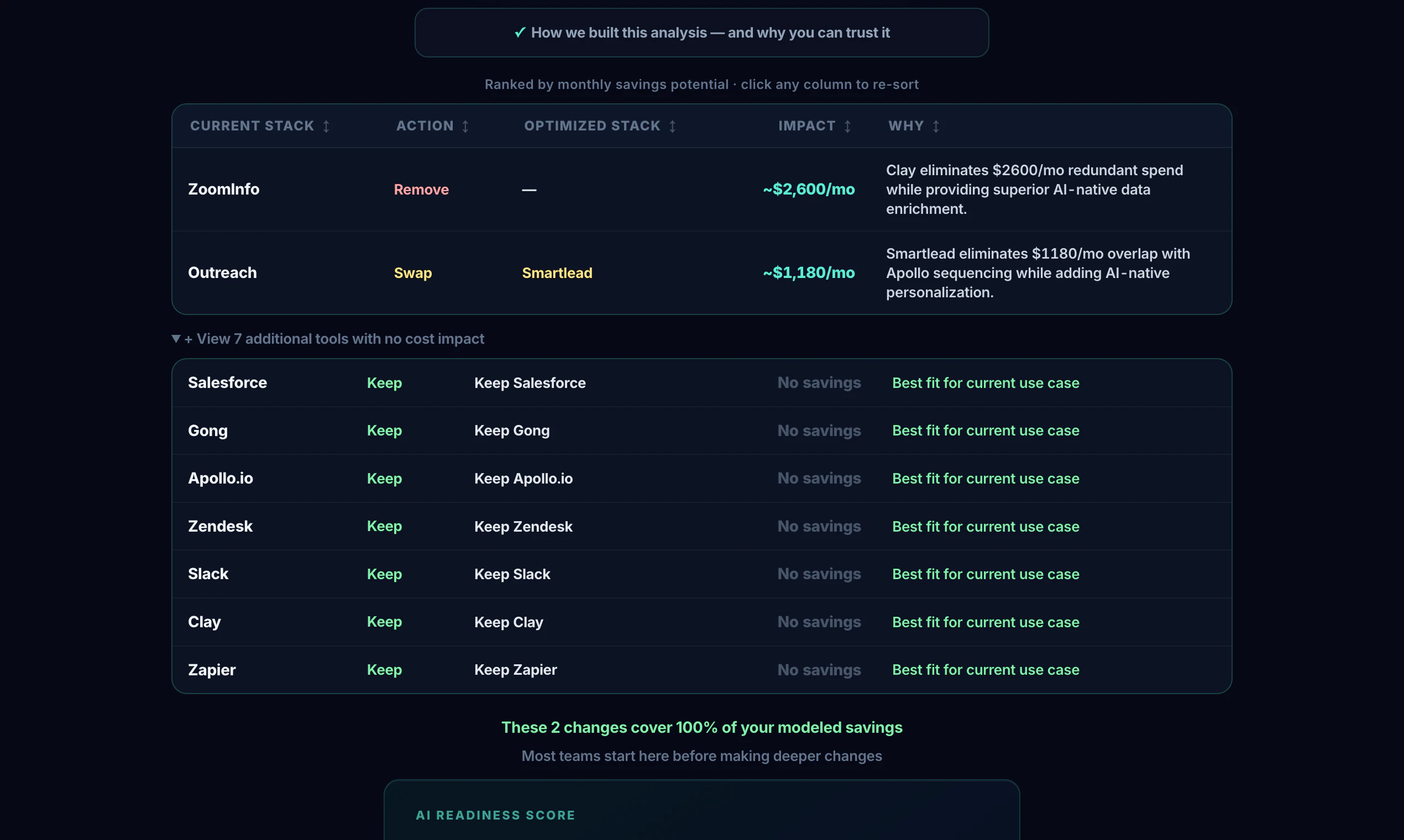Click the sort arrows beside Optimized Stack

pyautogui.click(x=673, y=126)
